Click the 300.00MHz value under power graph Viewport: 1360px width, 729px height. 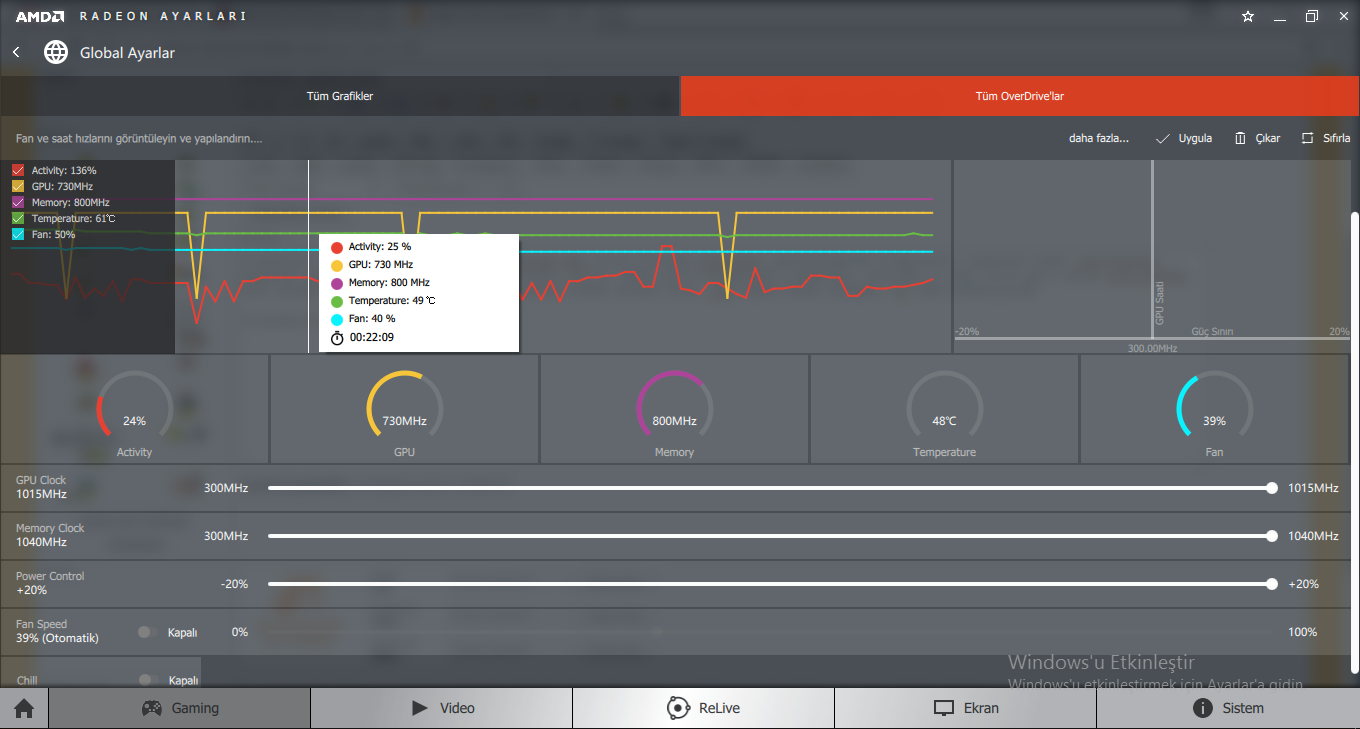1152,348
